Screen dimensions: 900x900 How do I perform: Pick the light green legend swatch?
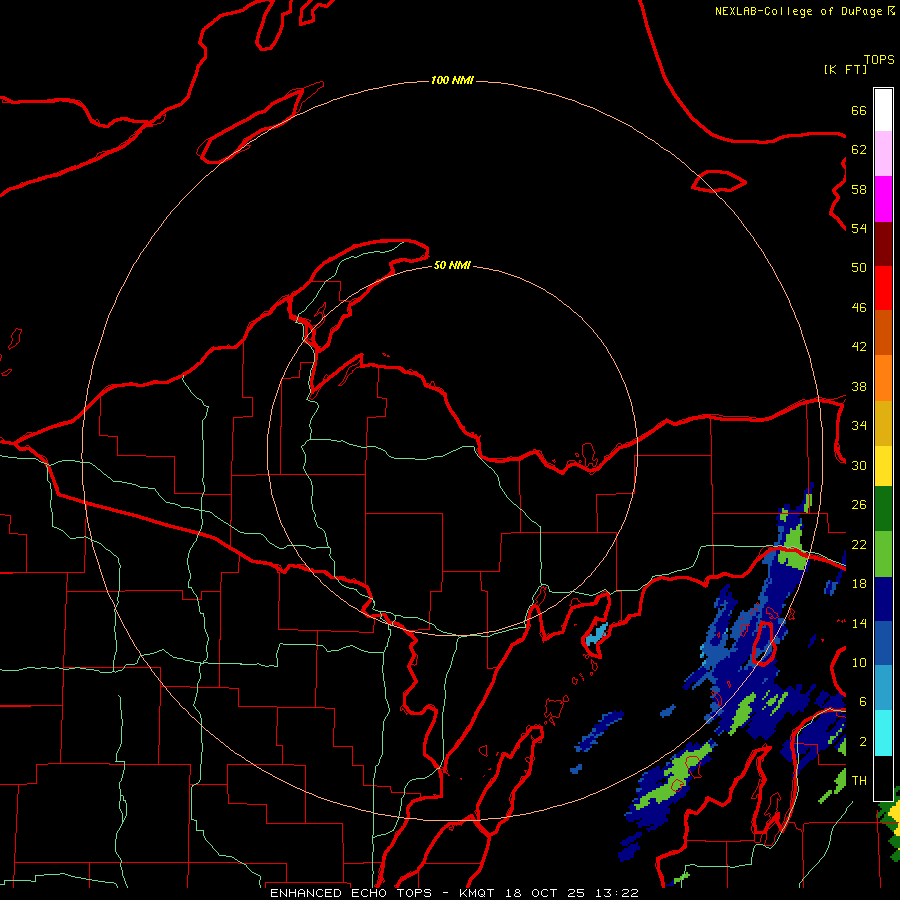pyautogui.click(x=883, y=554)
